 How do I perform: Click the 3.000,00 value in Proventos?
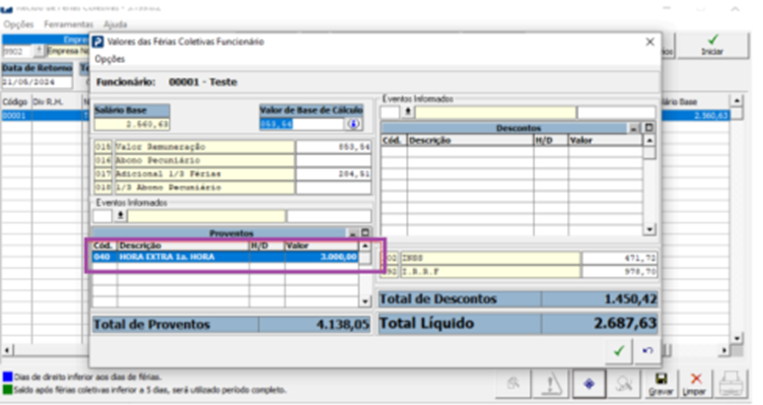click(x=339, y=257)
